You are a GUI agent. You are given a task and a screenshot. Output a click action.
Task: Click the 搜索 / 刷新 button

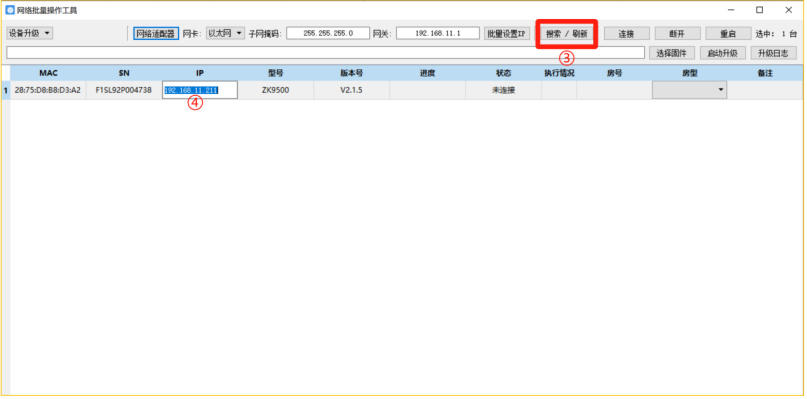pyautogui.click(x=566, y=34)
